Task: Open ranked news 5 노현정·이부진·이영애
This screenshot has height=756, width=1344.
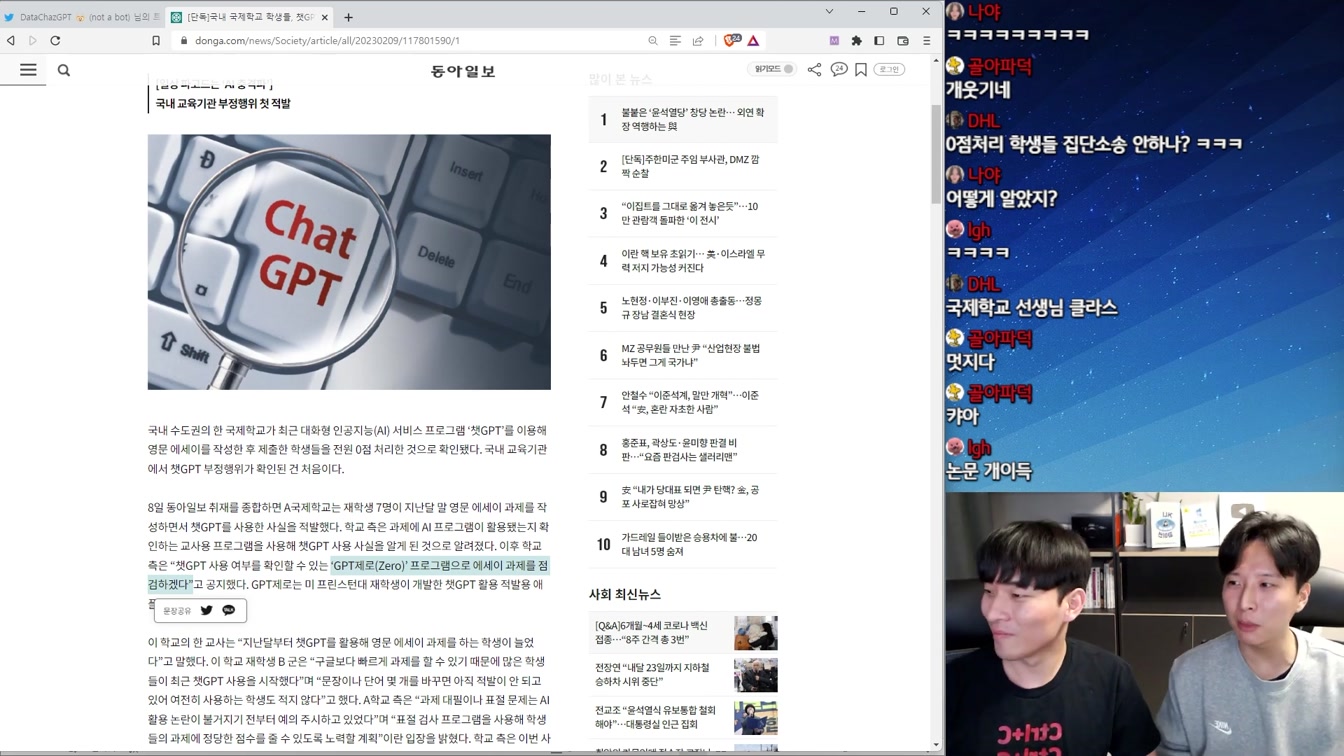Action: point(683,307)
